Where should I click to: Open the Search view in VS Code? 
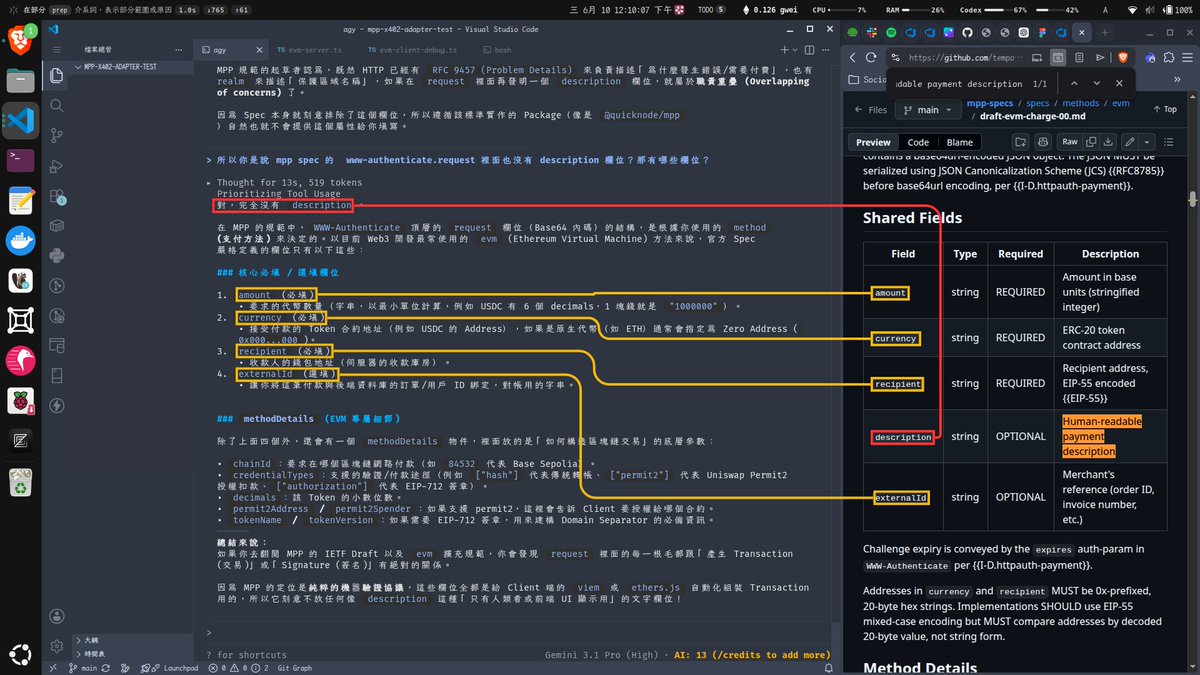coord(55,105)
